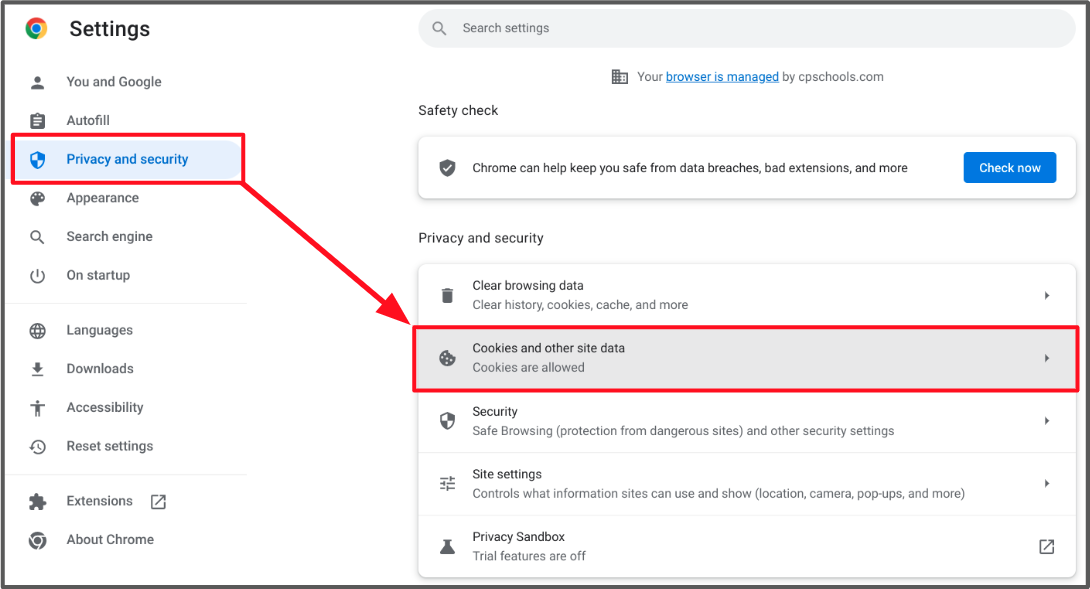Click the trash icon for Clear browsing data

tap(446, 295)
